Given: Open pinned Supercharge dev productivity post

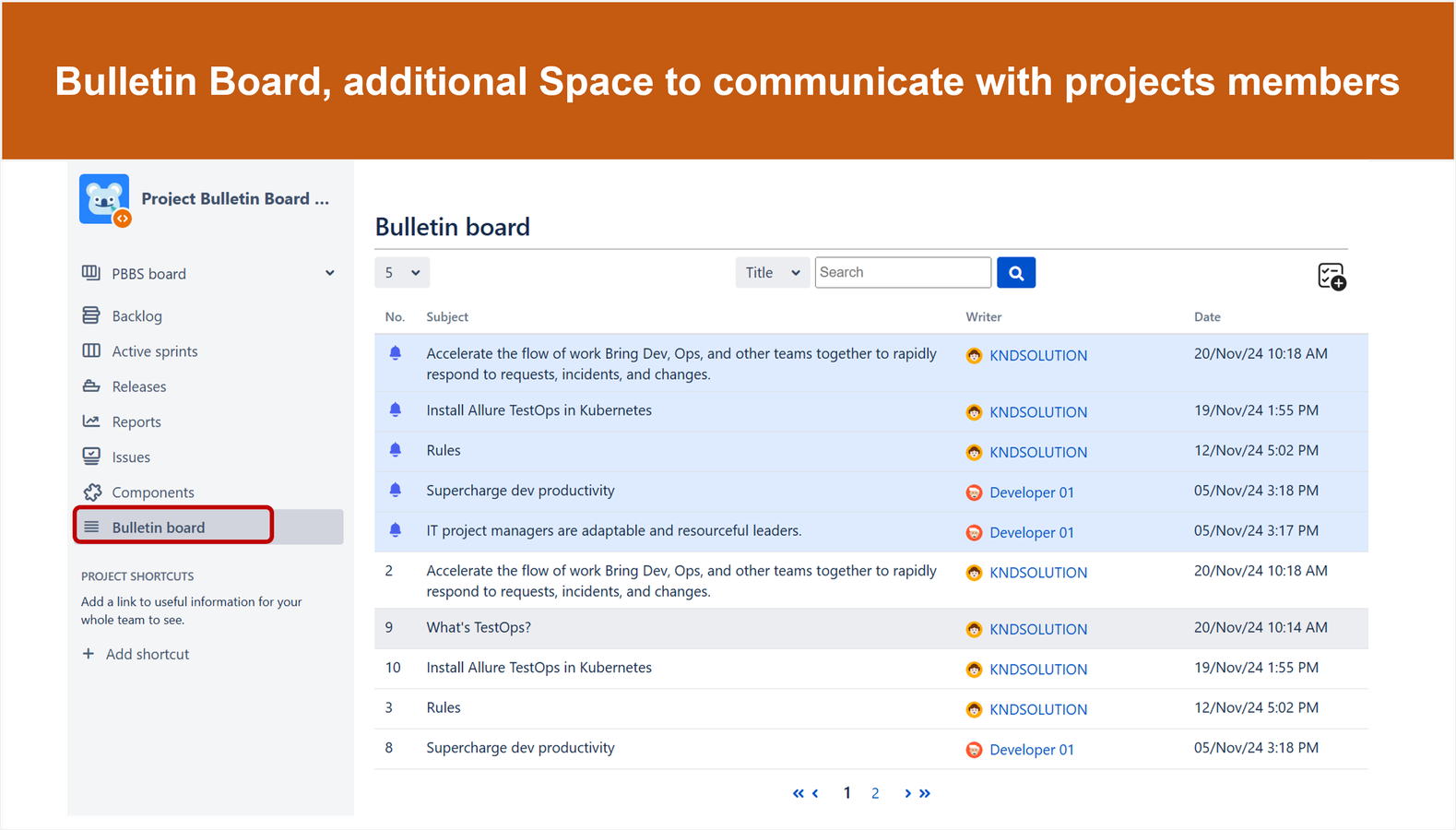Looking at the screenshot, I should [x=520, y=491].
